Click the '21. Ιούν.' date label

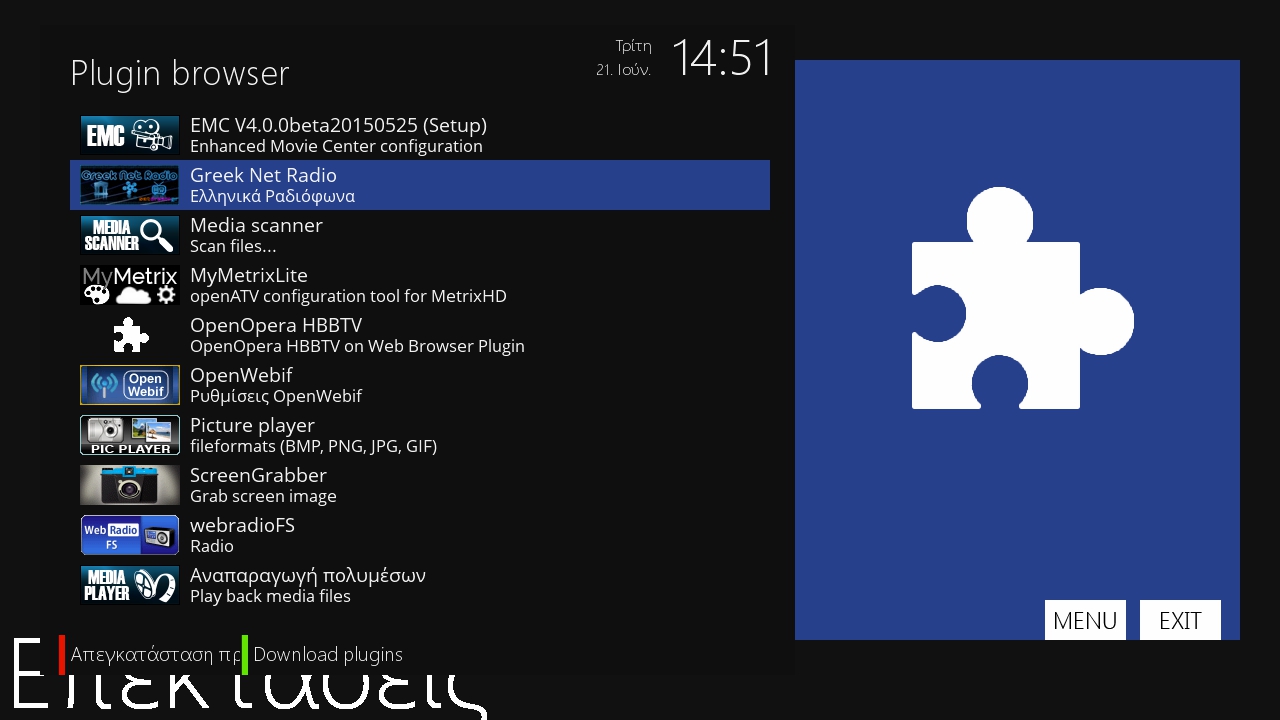[x=623, y=70]
